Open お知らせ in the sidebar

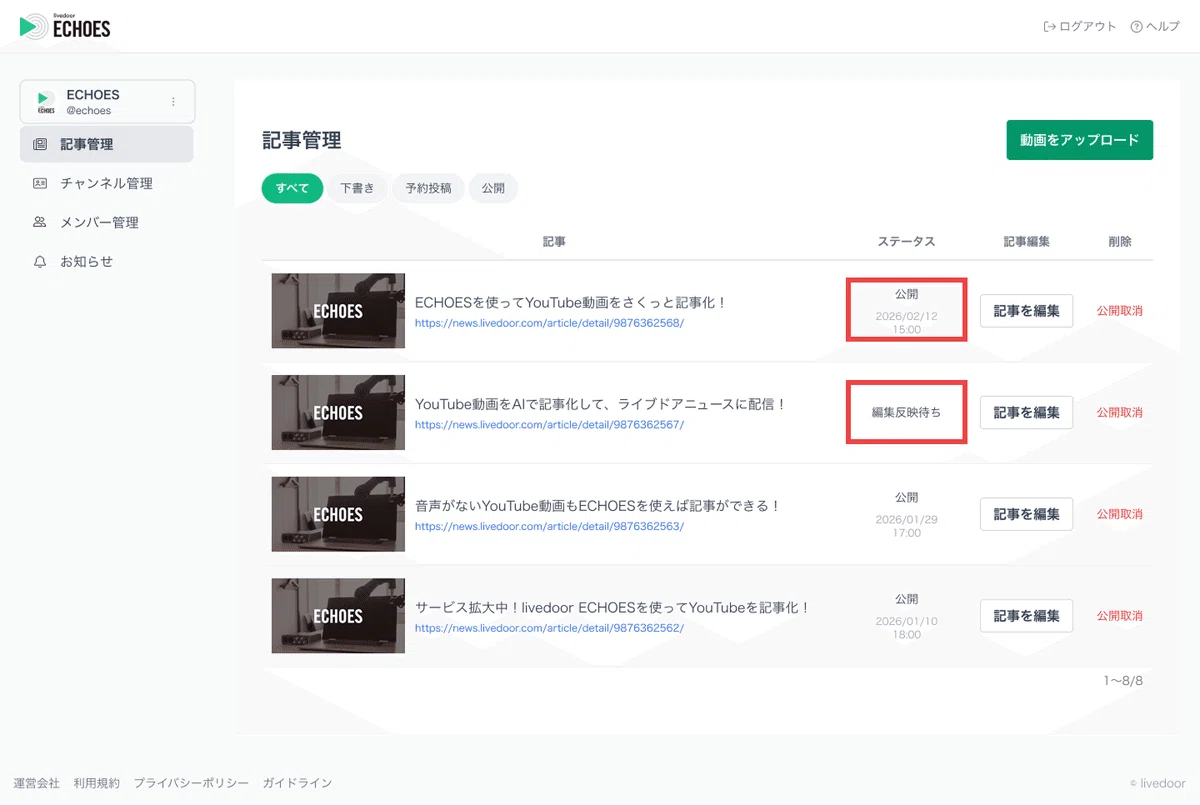(x=106, y=261)
